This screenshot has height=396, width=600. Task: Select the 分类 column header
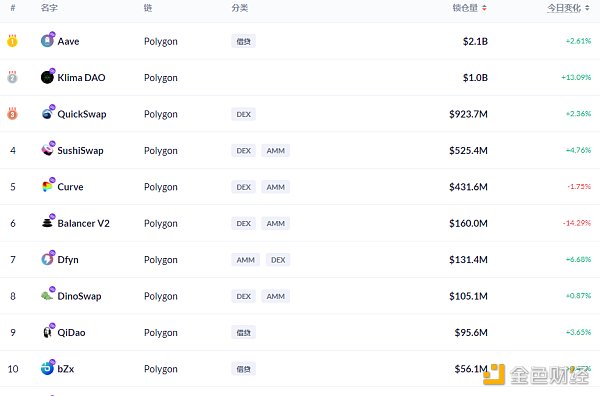[240, 8]
